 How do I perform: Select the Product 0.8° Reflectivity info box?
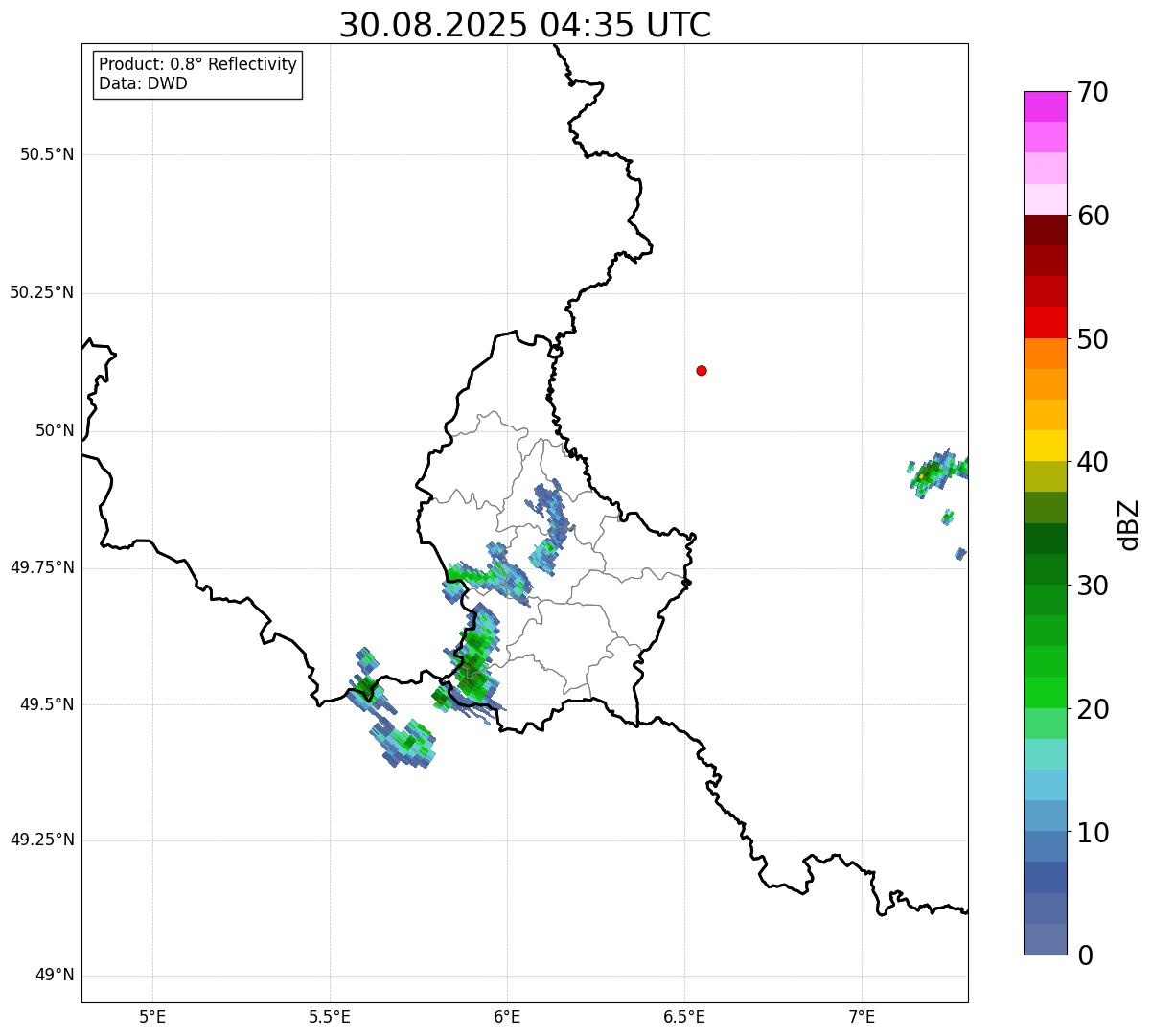point(198,74)
